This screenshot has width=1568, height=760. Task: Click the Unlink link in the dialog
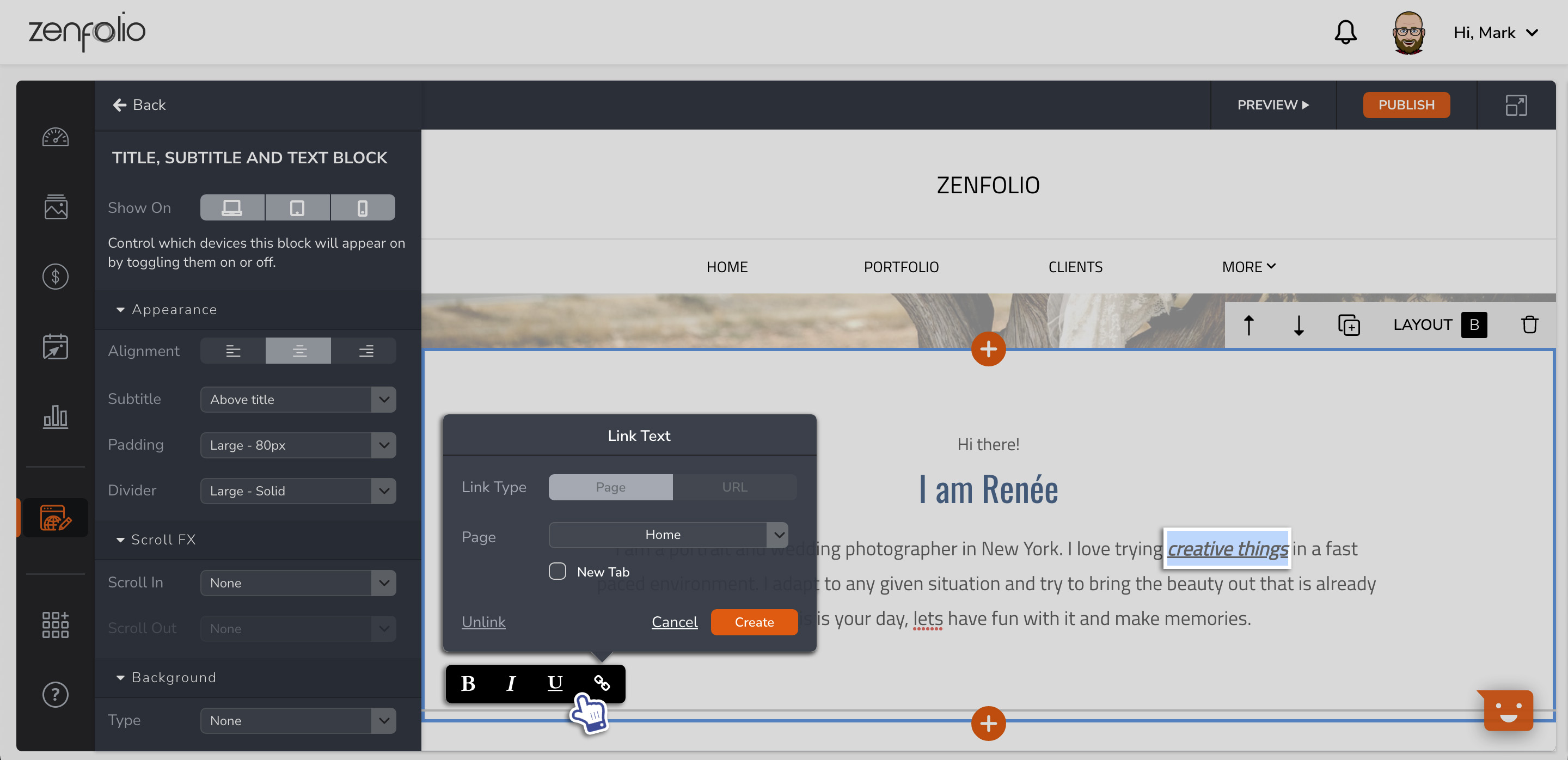point(483,622)
